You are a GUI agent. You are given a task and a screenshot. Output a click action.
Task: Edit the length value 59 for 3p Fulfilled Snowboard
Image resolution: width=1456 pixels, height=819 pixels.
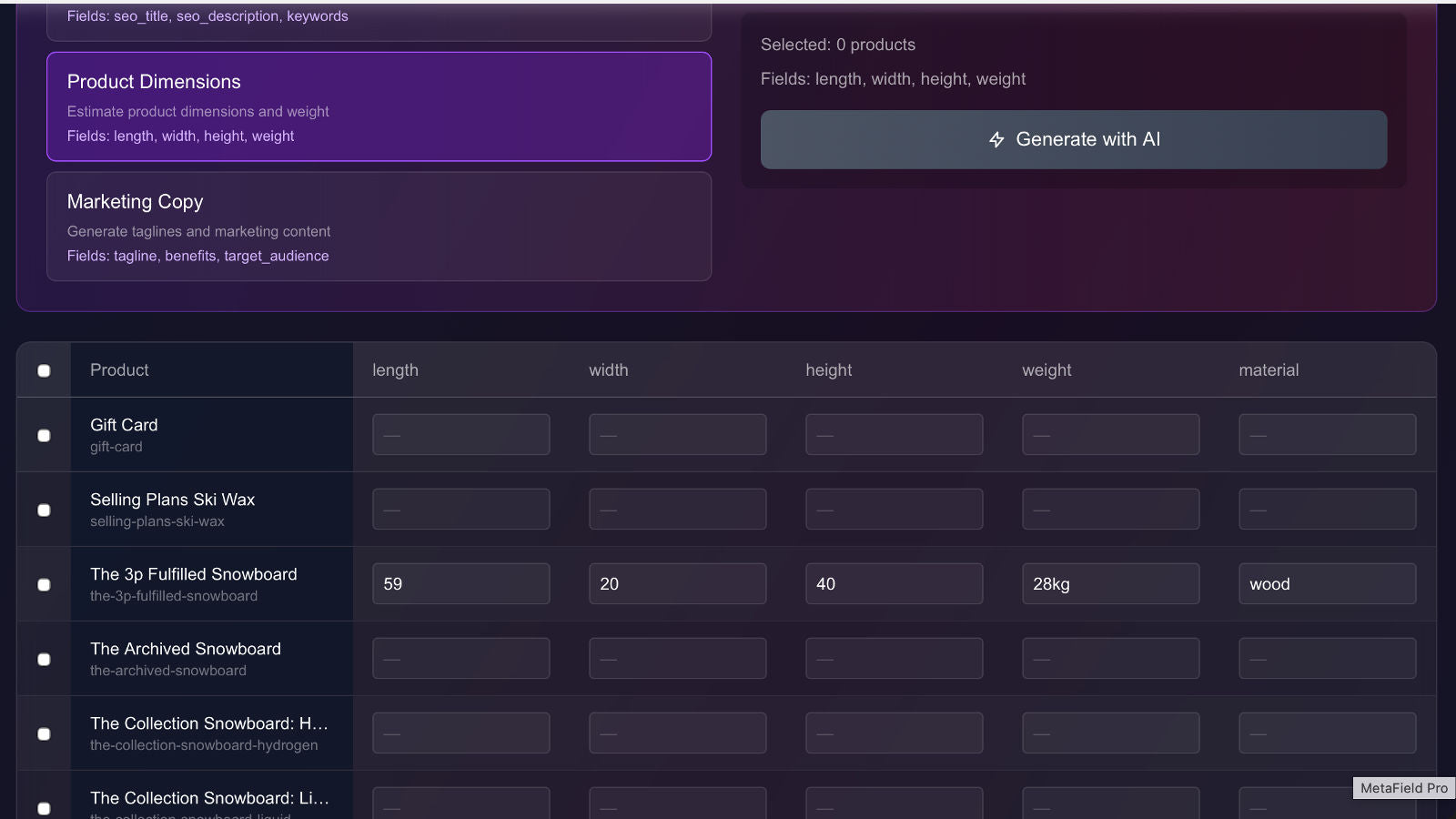[x=460, y=583]
